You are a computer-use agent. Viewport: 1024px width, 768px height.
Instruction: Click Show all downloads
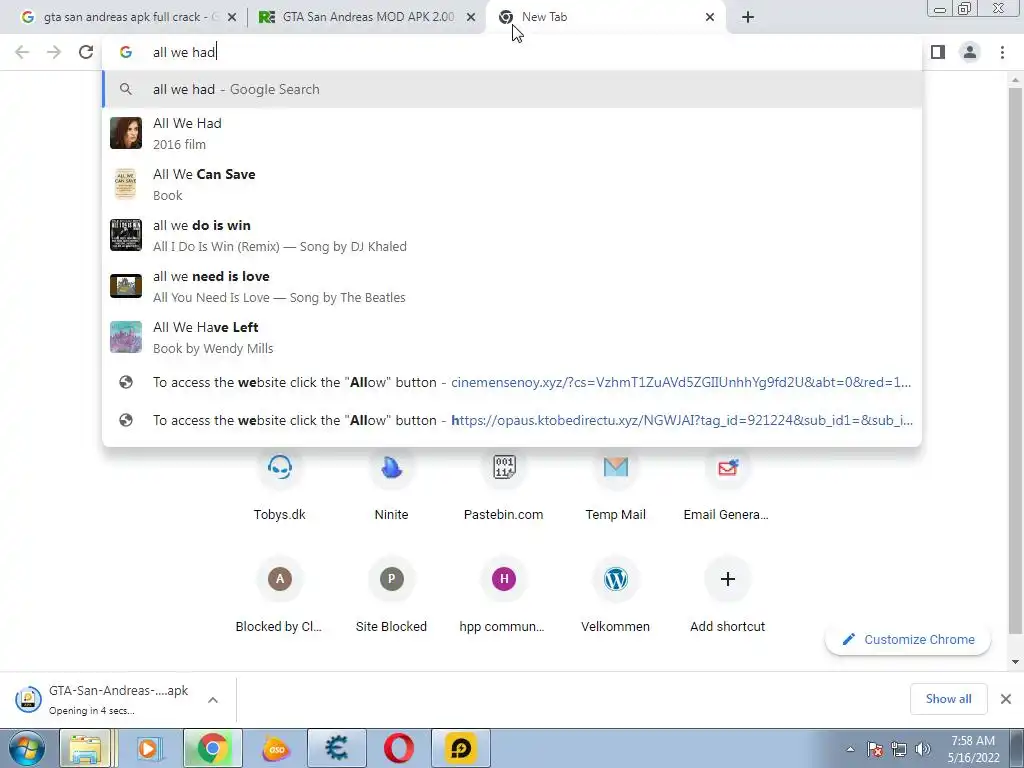pyautogui.click(x=948, y=699)
